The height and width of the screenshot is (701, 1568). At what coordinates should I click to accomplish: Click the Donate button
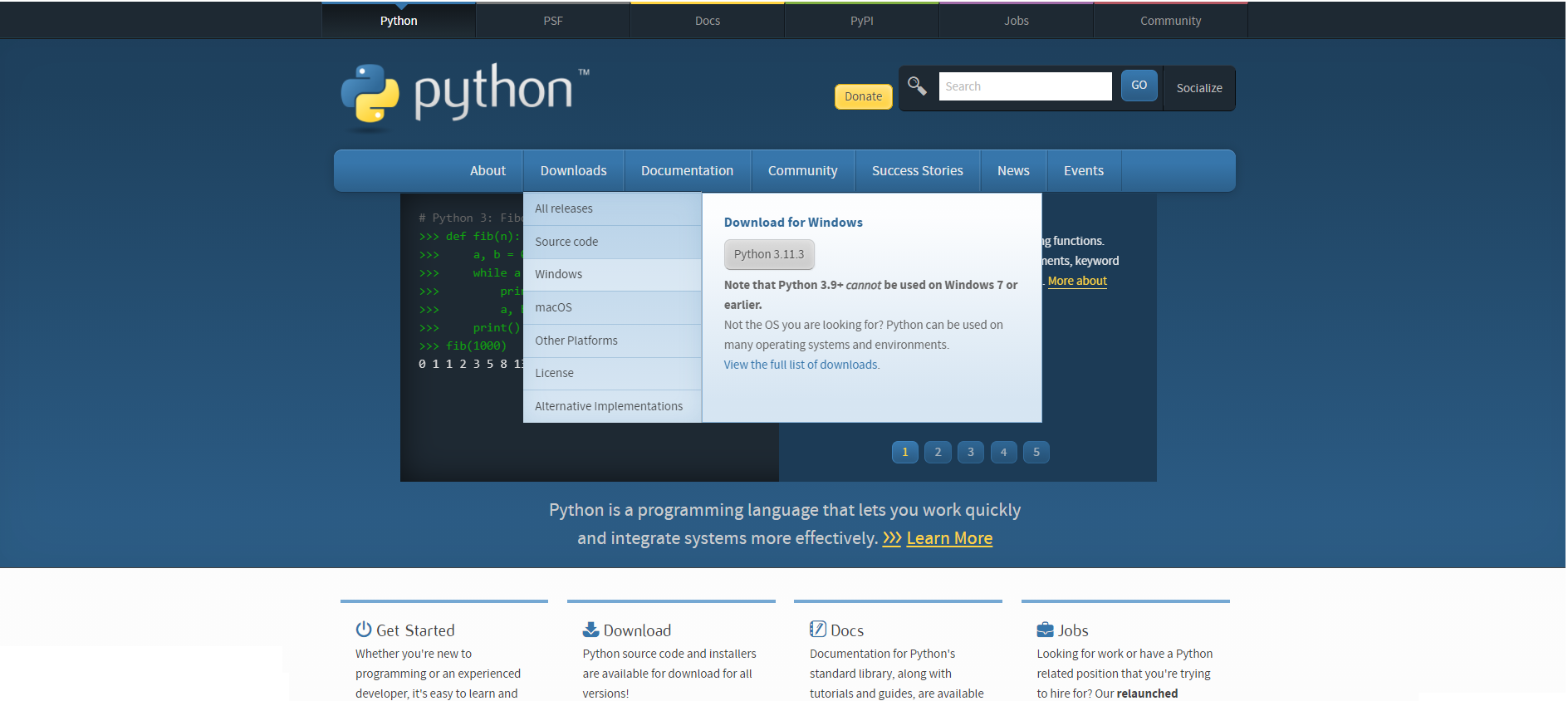pyautogui.click(x=864, y=96)
